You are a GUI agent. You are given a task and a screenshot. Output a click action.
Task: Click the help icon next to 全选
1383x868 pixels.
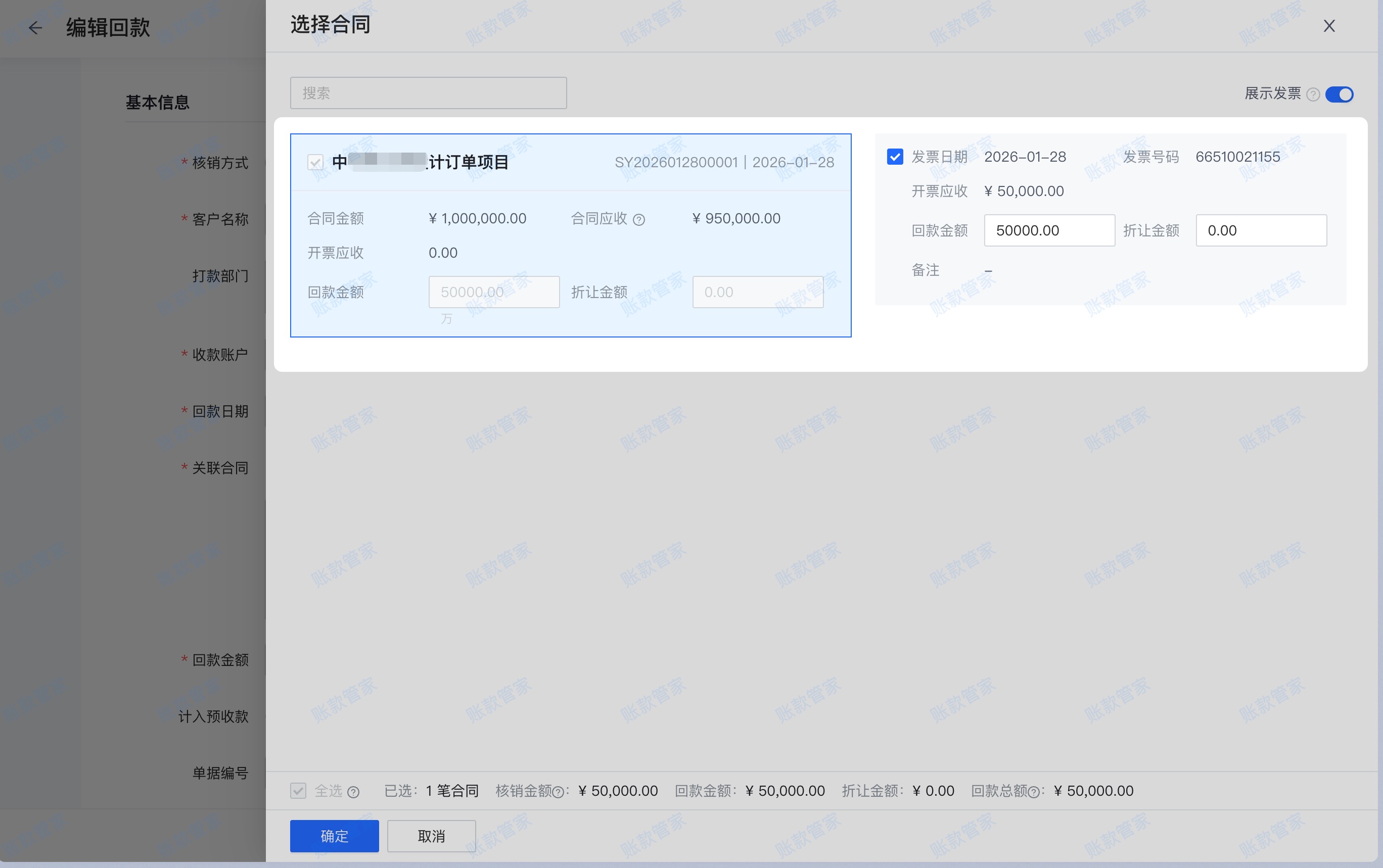[354, 792]
